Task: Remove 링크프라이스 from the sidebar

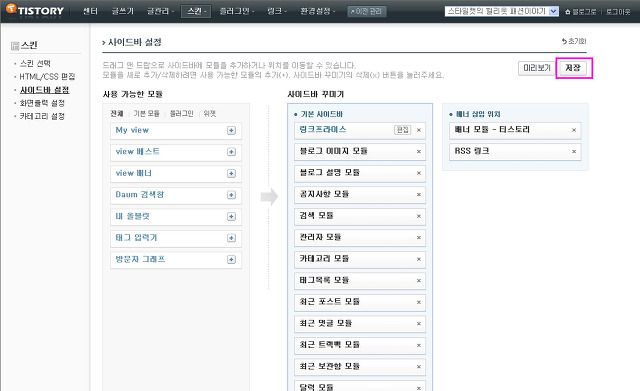Action: [x=419, y=130]
